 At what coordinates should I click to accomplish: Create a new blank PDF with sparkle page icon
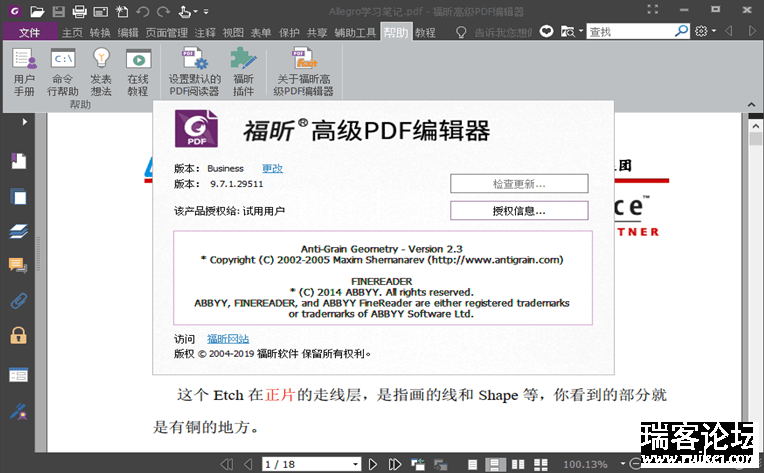coord(122,11)
